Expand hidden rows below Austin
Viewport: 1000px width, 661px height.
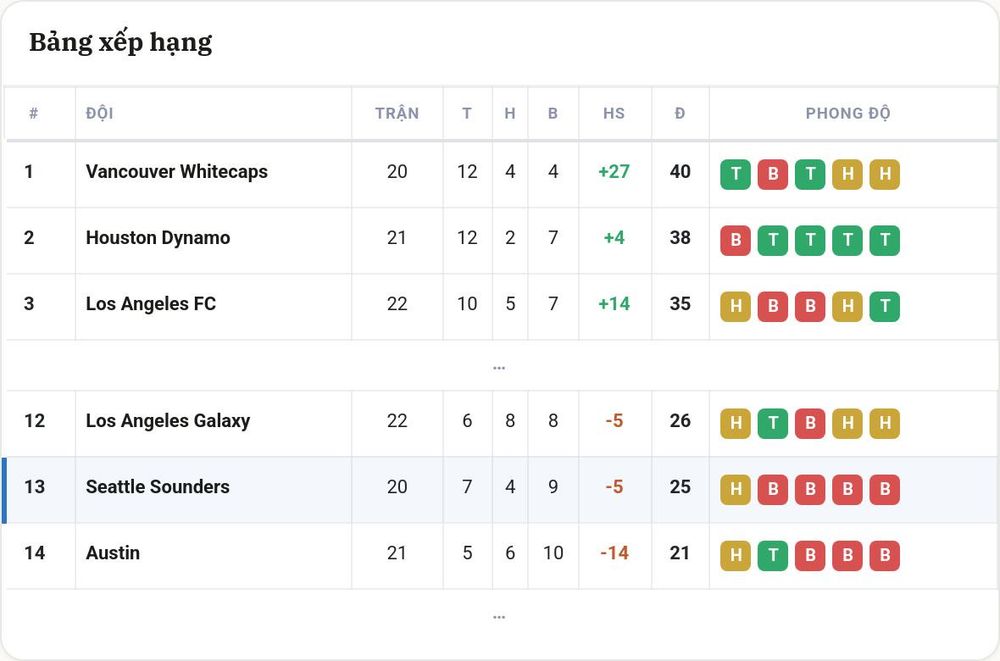[499, 616]
